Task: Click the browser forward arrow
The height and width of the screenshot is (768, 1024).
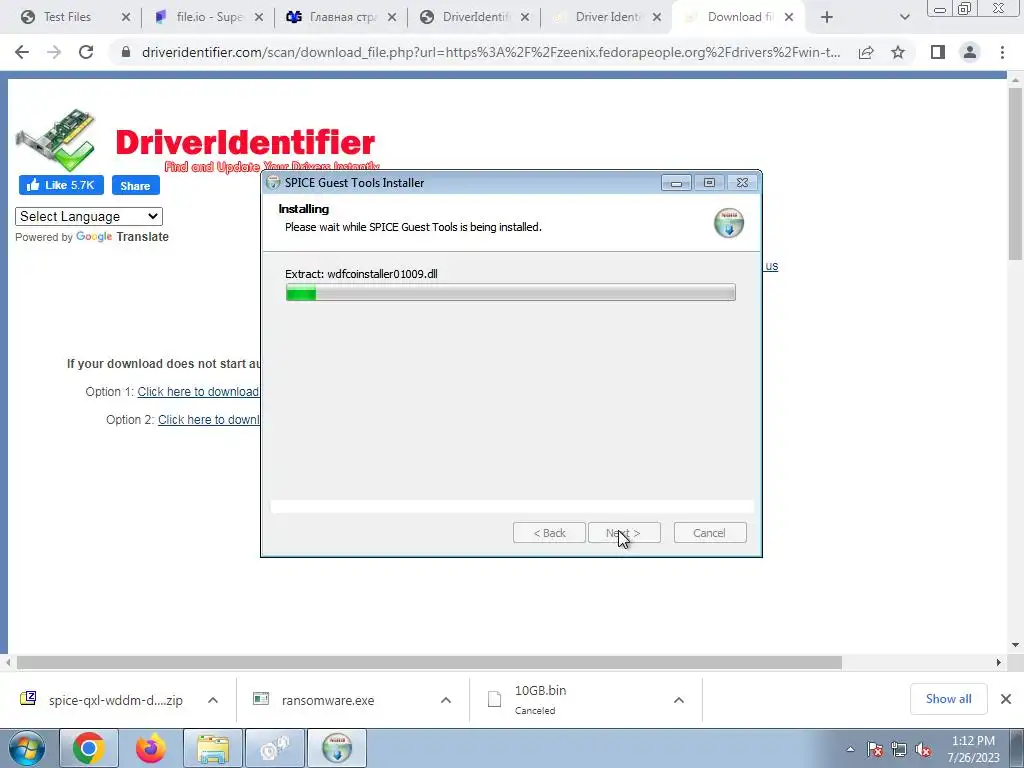Action: coord(54,52)
